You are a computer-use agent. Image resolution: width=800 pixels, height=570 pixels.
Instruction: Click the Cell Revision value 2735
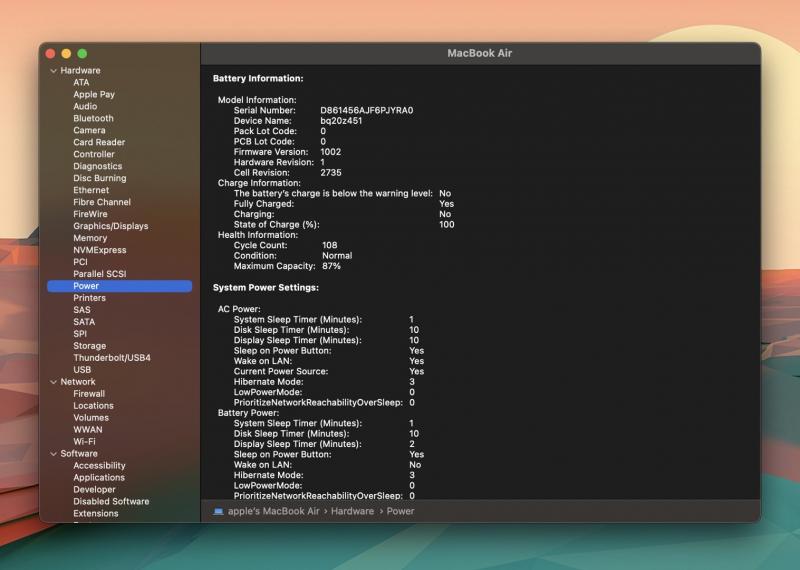point(331,172)
